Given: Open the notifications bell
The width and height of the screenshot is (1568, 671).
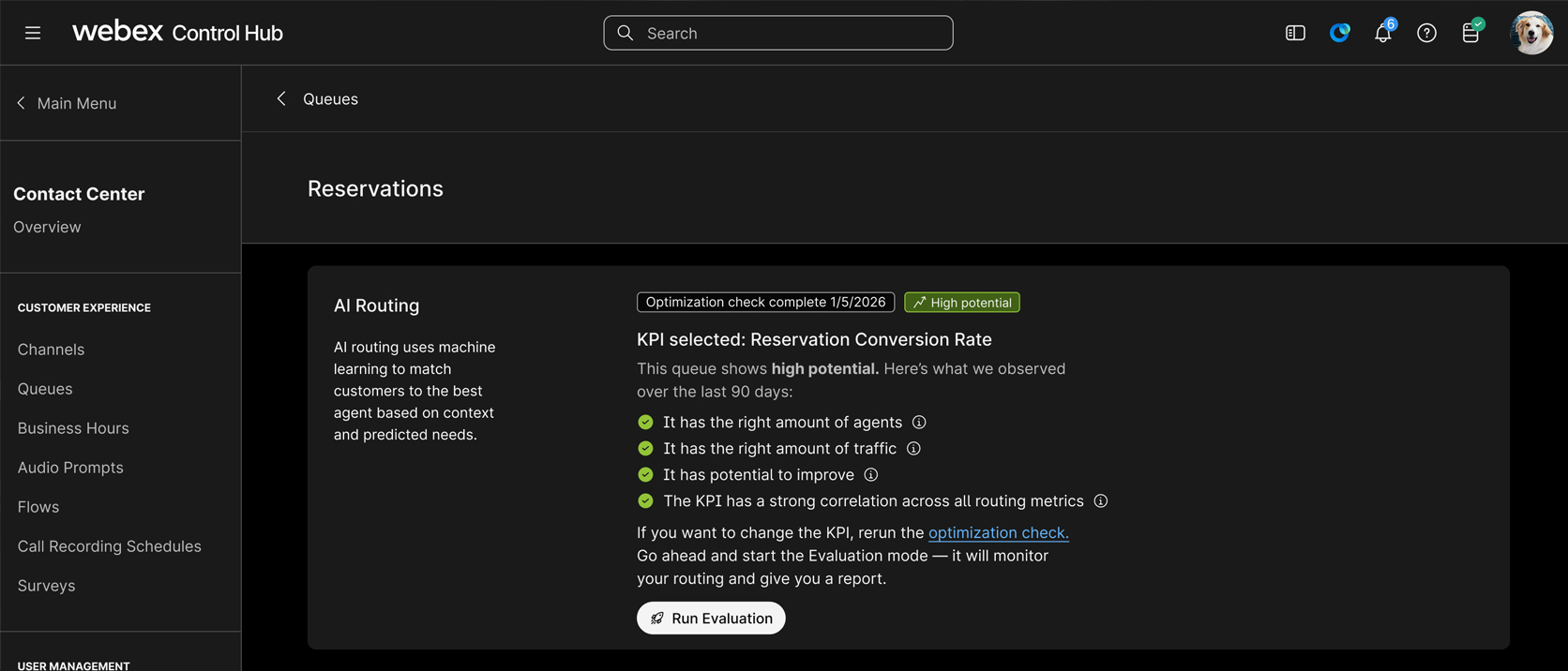Looking at the screenshot, I should pyautogui.click(x=1382, y=34).
